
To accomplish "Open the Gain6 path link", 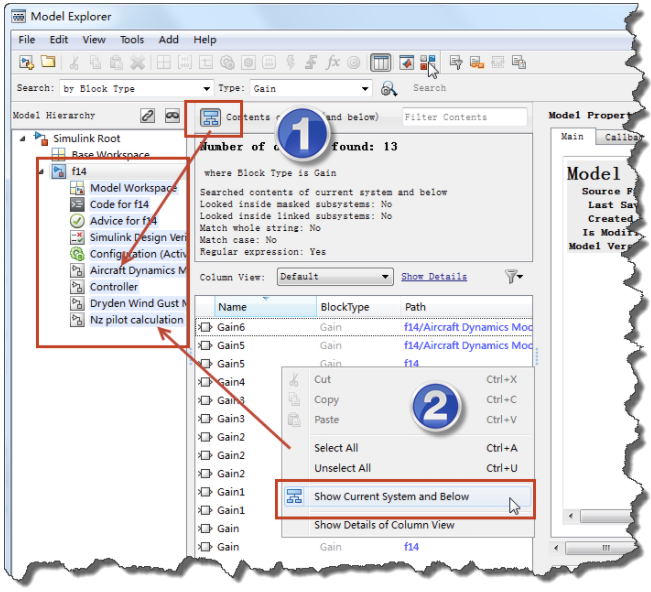I will (467, 327).
